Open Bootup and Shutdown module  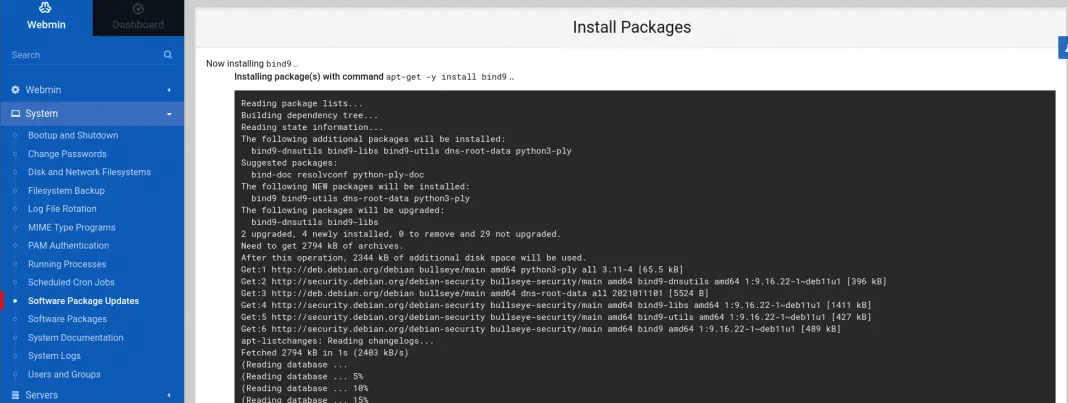pos(73,135)
